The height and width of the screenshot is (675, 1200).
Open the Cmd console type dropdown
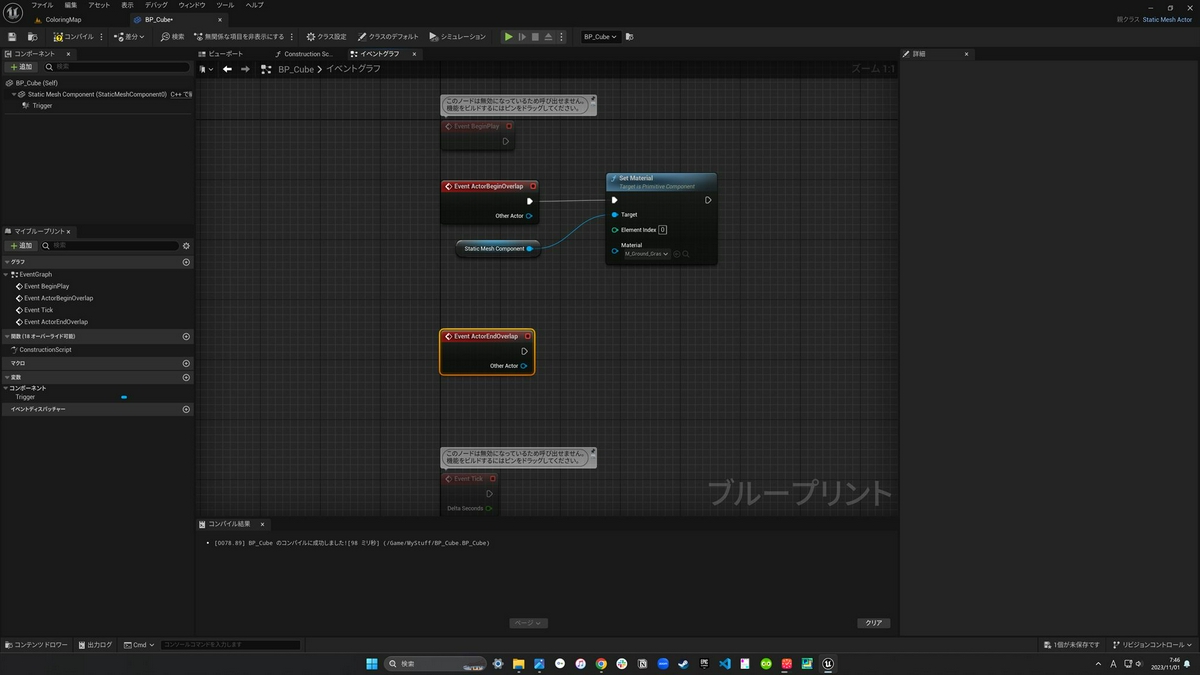pyautogui.click(x=140, y=645)
